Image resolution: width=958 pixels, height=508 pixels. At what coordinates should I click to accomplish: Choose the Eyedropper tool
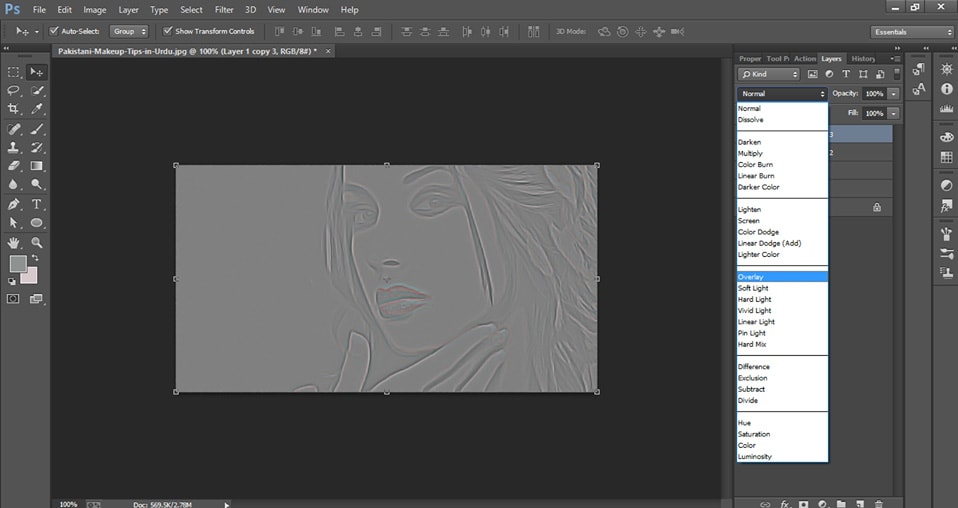[37, 108]
